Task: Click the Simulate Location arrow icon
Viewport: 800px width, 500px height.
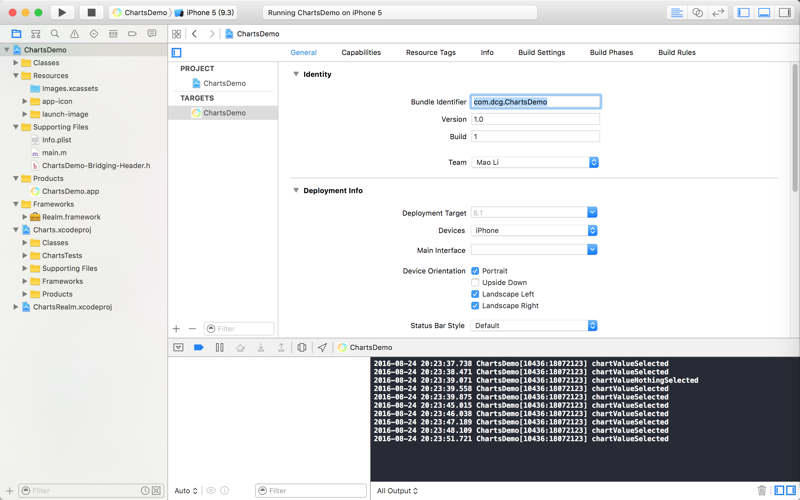Action: (322, 348)
